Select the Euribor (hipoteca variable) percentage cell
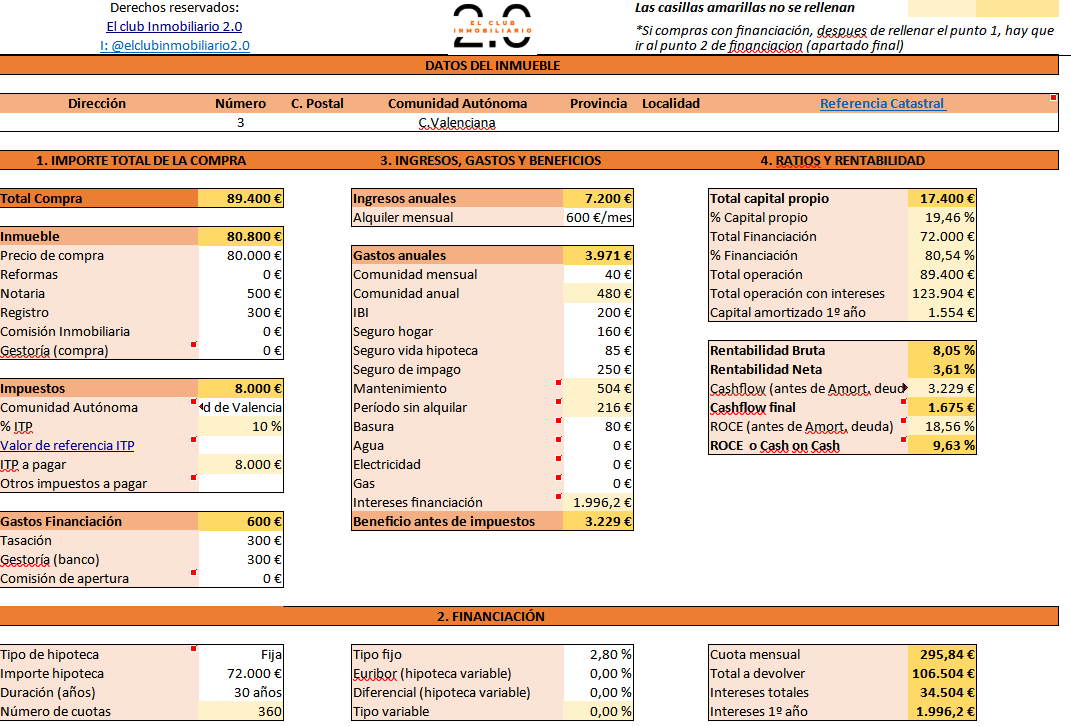 point(598,674)
